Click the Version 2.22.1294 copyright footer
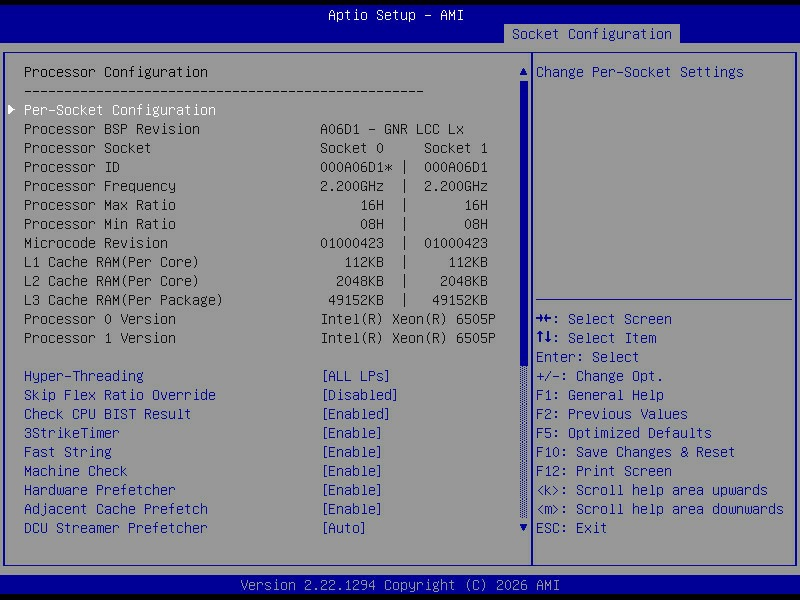800x600 pixels. coord(400,585)
